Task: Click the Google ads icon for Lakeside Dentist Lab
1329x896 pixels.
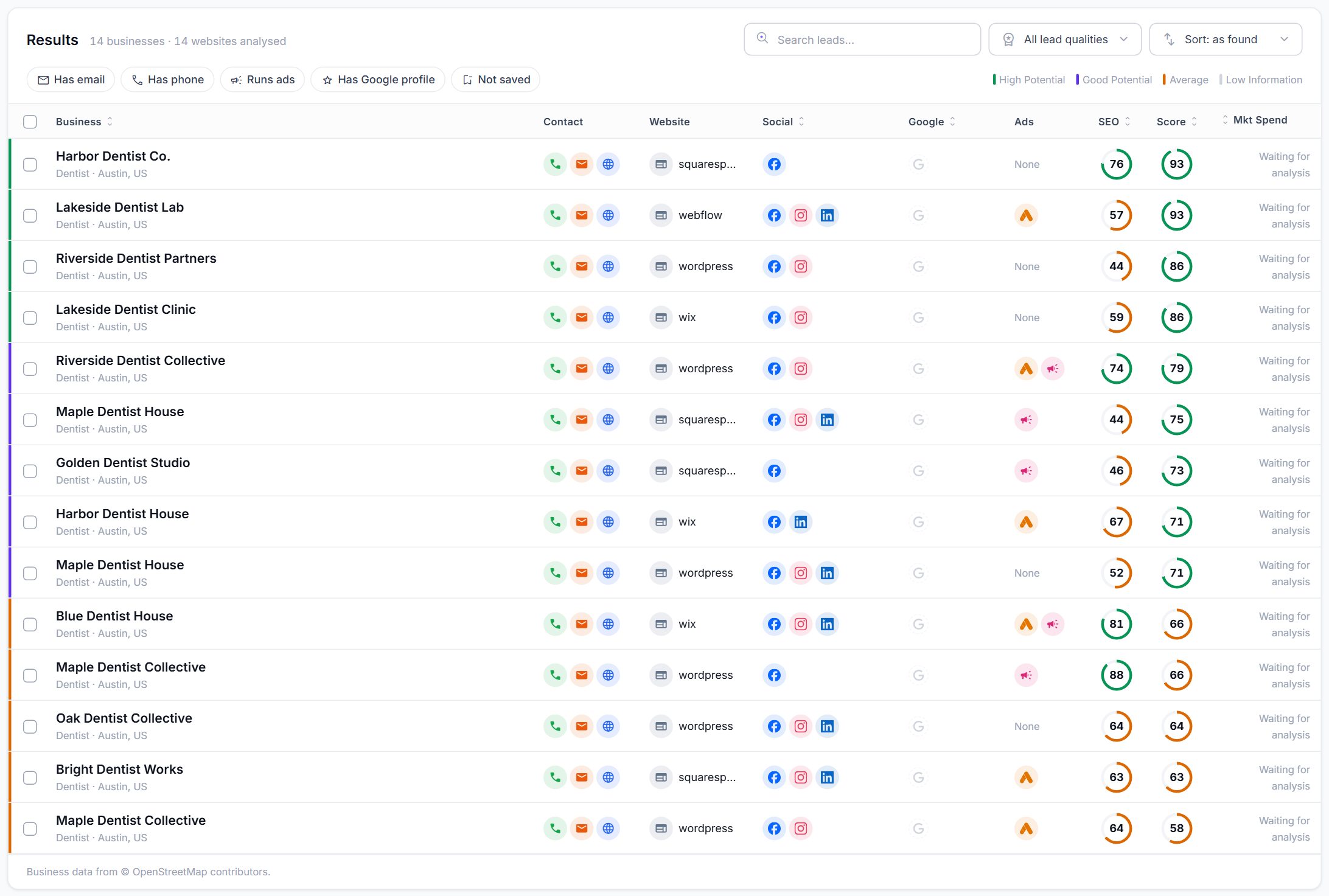Action: click(1026, 215)
